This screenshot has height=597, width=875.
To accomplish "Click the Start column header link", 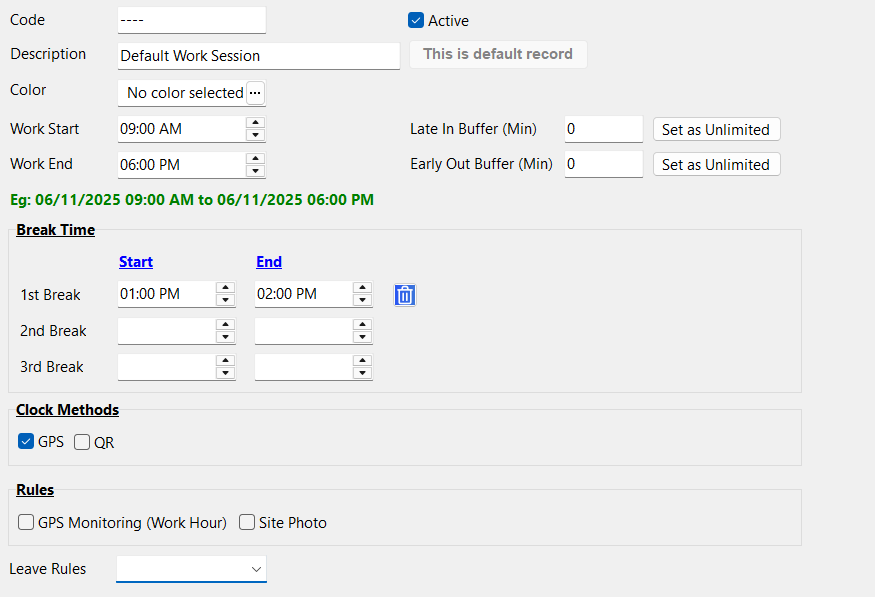I will 136,262.
